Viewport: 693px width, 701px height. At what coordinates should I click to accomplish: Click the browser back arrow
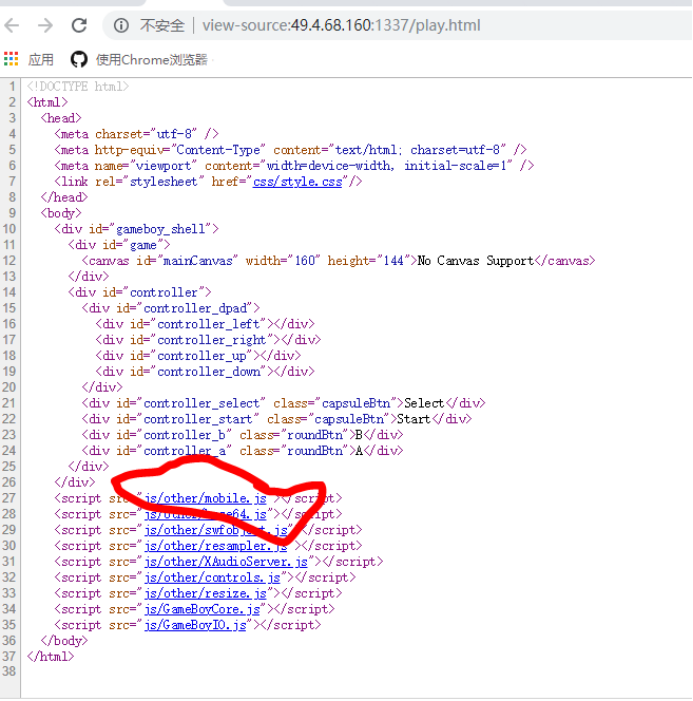pyautogui.click(x=16, y=25)
